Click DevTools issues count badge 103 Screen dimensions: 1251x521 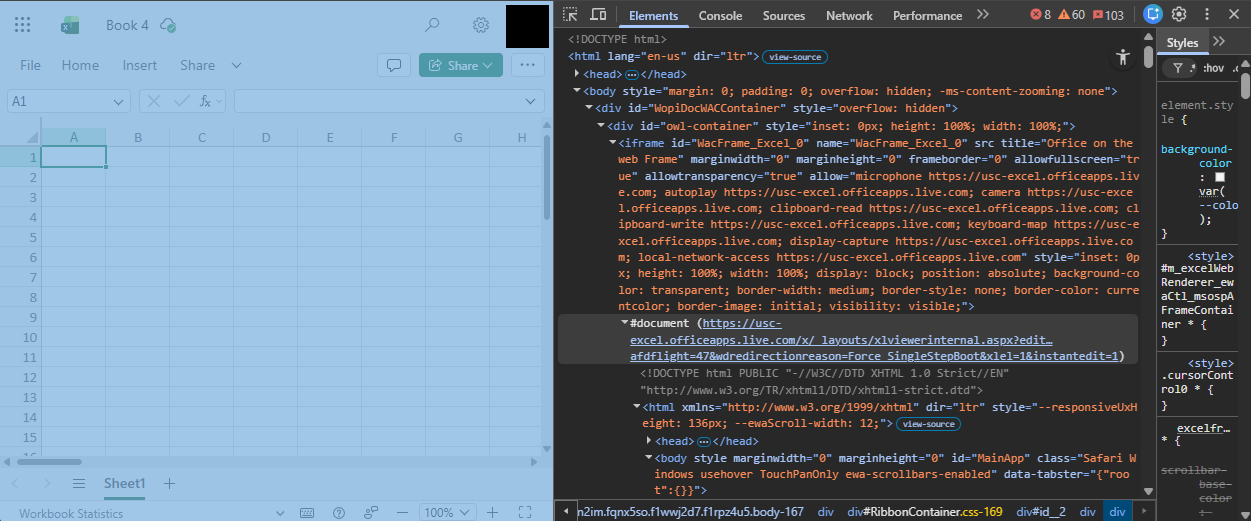point(1108,15)
